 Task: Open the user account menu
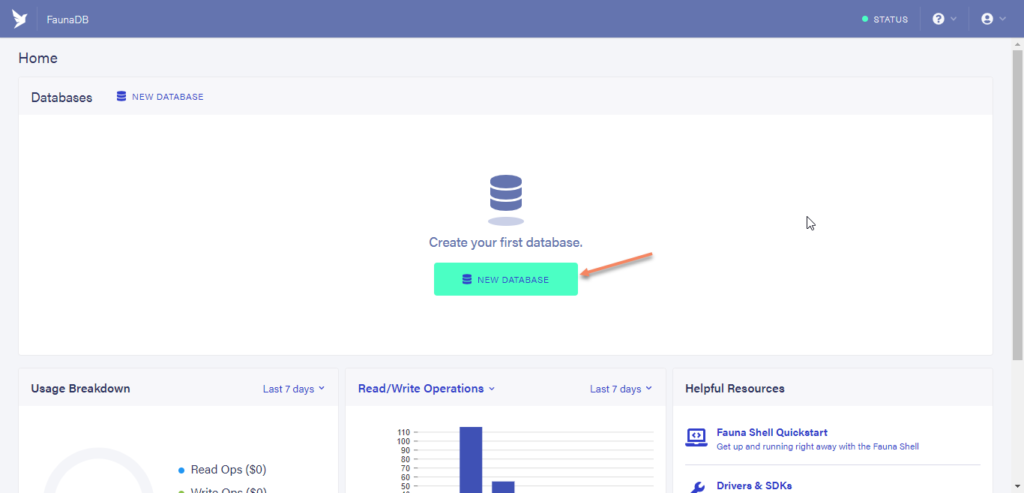tap(993, 19)
